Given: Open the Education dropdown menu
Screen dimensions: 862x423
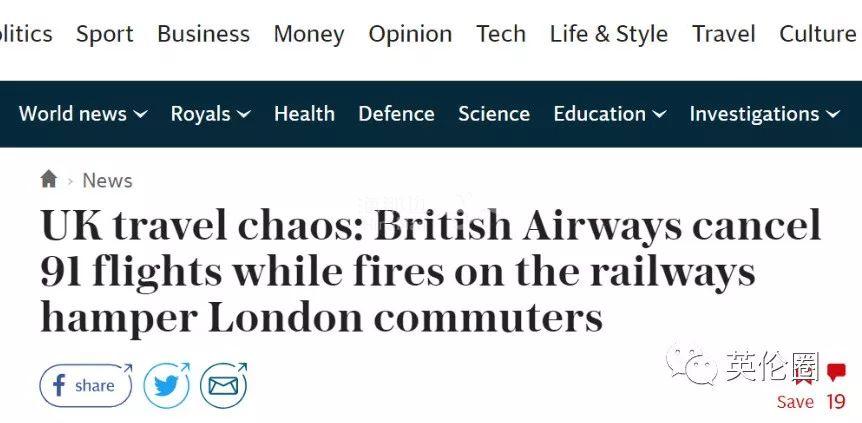Looking at the screenshot, I should tap(659, 115).
